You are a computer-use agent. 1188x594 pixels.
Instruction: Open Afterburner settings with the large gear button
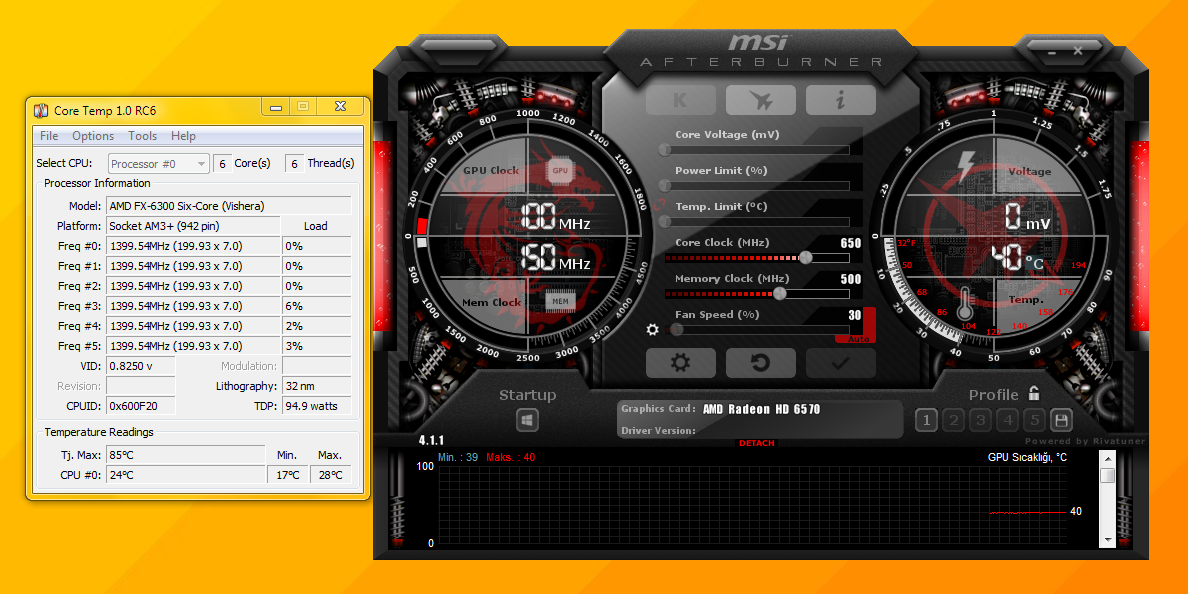tap(680, 363)
